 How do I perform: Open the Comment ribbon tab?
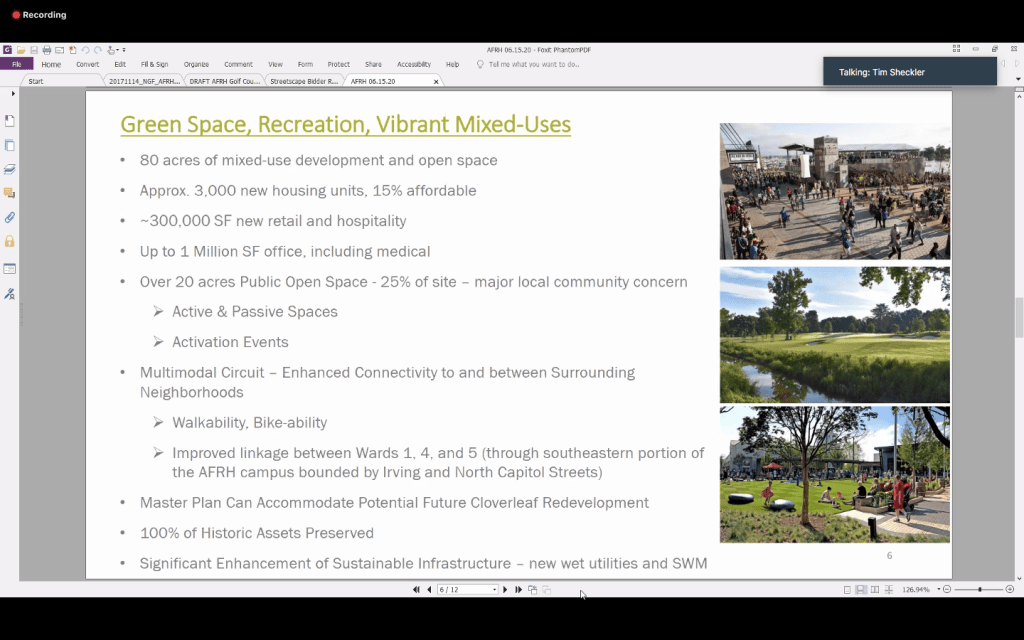coord(238,64)
